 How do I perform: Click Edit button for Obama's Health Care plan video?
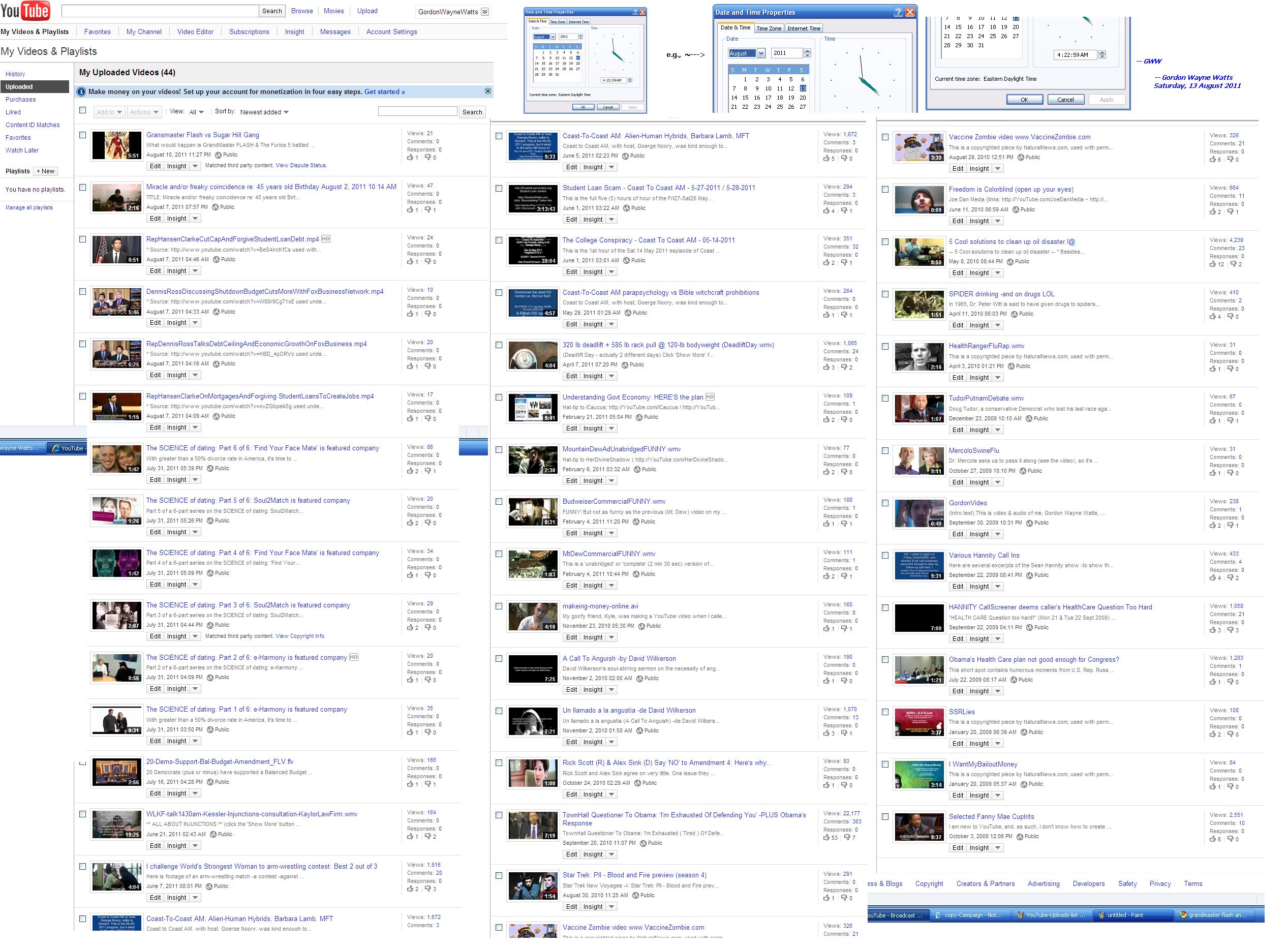coord(958,691)
